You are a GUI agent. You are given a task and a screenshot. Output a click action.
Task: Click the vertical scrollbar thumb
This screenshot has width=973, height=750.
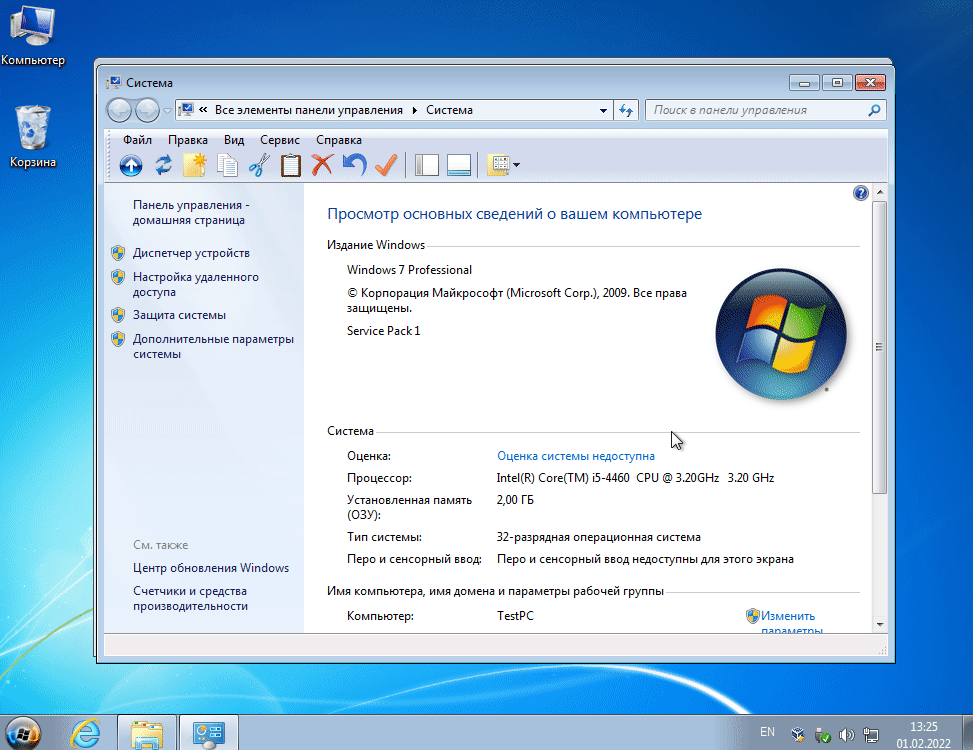coord(880,347)
